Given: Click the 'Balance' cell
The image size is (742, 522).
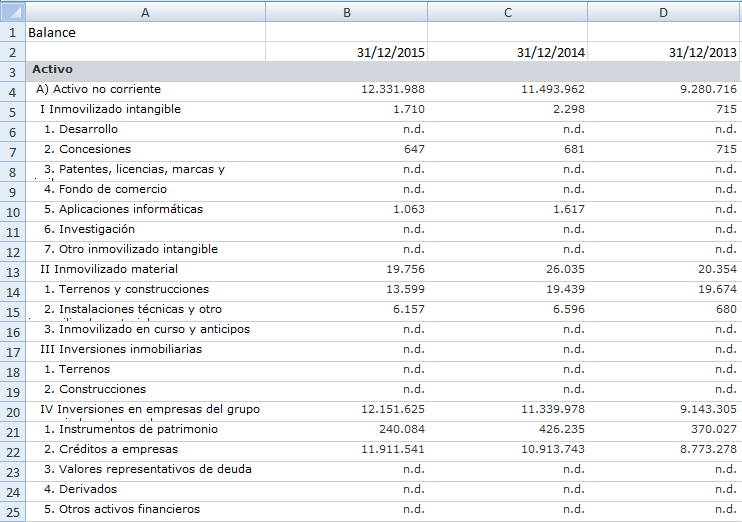Looking at the screenshot, I should coord(145,32).
